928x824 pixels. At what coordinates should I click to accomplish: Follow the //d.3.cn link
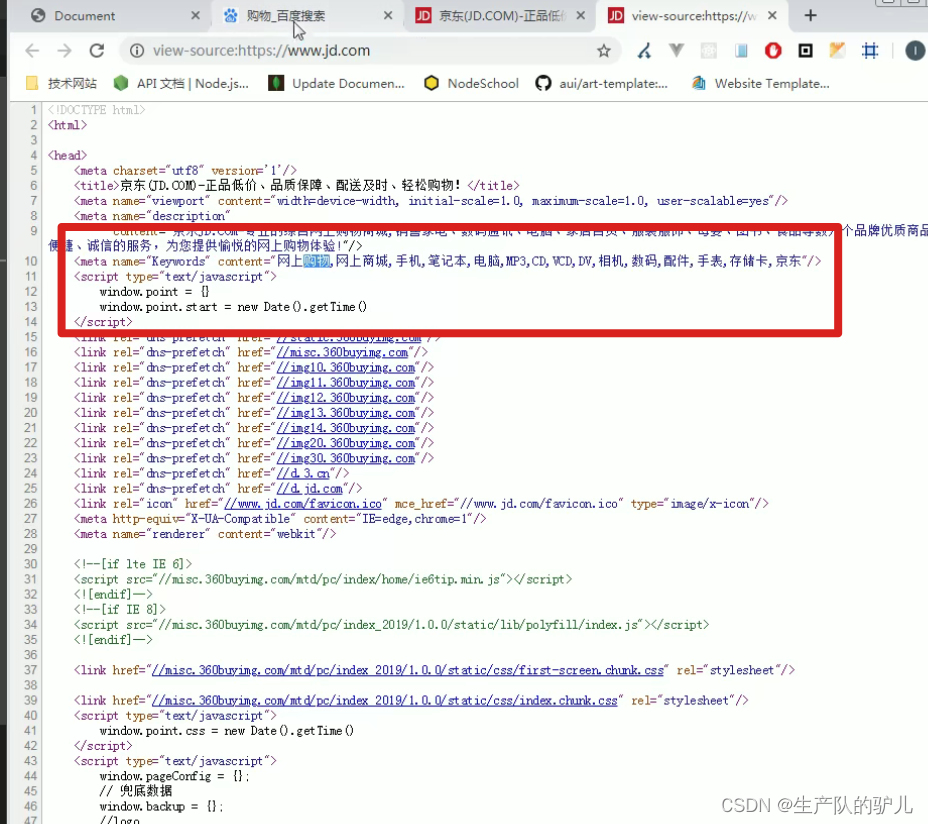pyautogui.click(x=303, y=474)
